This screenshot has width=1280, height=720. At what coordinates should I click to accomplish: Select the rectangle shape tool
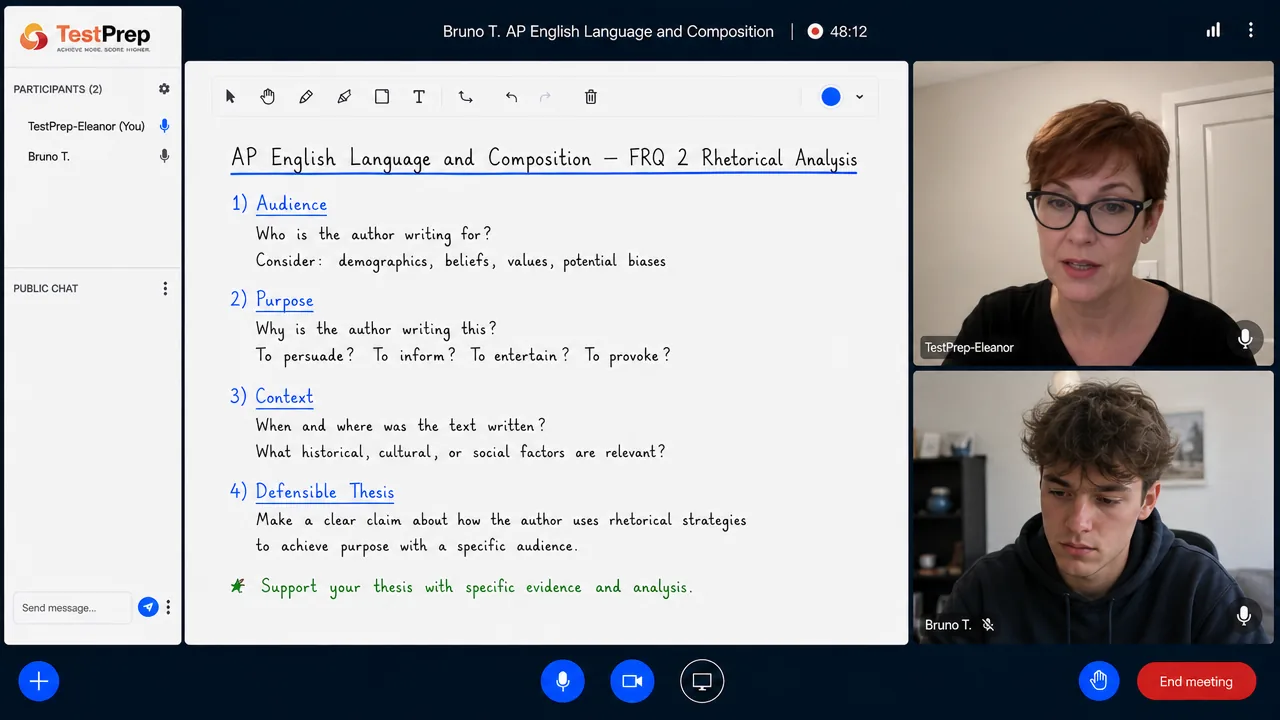tap(382, 97)
